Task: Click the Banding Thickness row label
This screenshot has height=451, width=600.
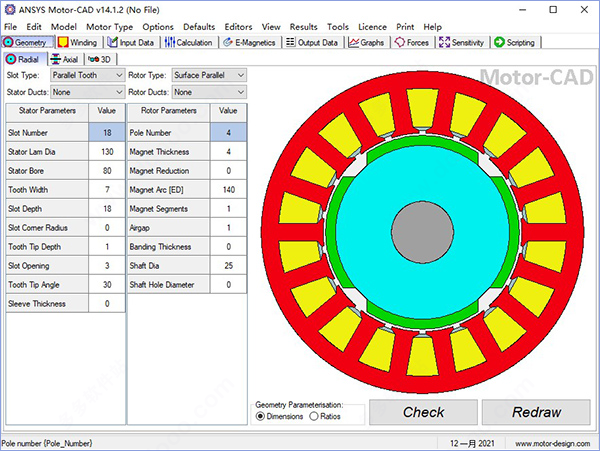Action: (x=160, y=247)
